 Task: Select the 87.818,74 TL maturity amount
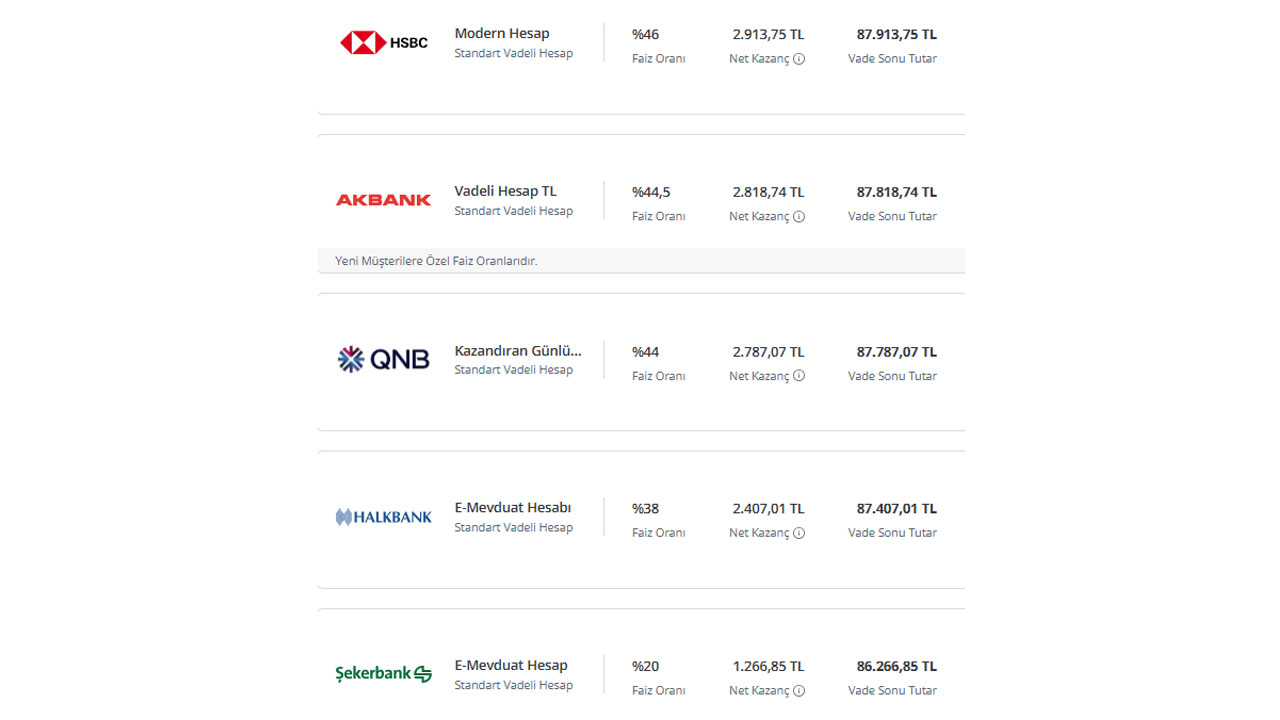(897, 192)
